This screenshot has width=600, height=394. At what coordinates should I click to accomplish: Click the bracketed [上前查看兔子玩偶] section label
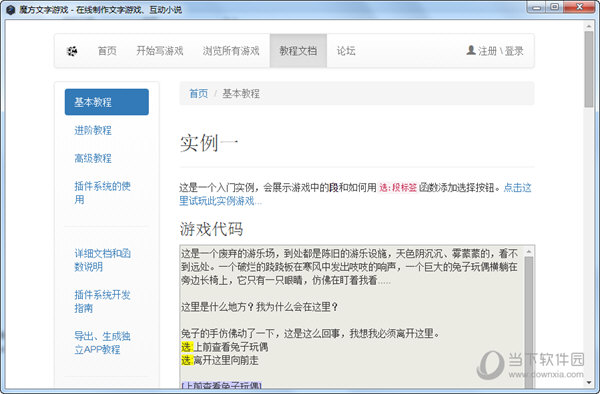[x=221, y=385]
